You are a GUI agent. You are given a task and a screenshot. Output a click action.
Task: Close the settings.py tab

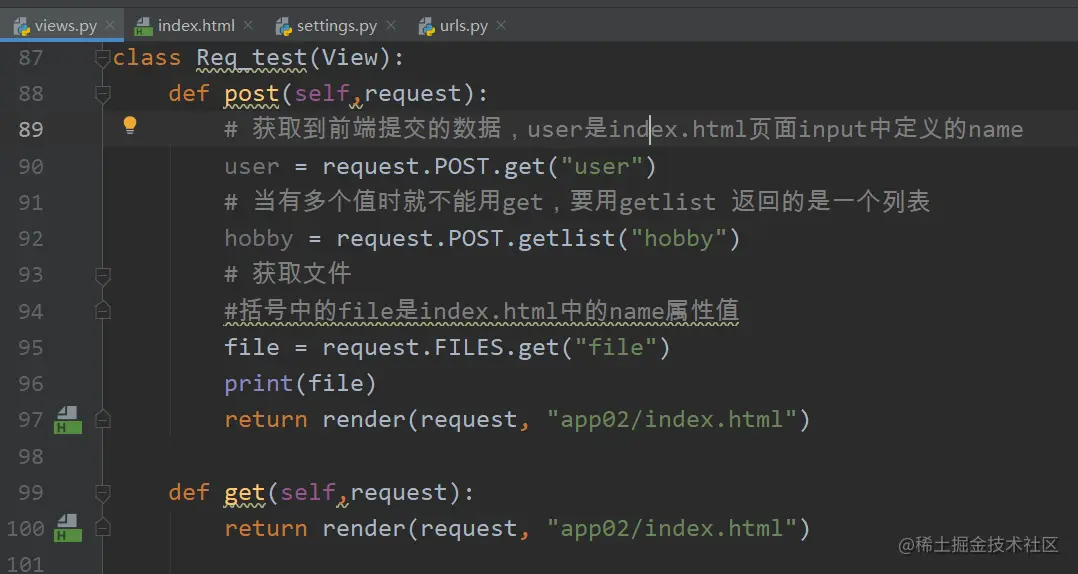click(x=390, y=25)
